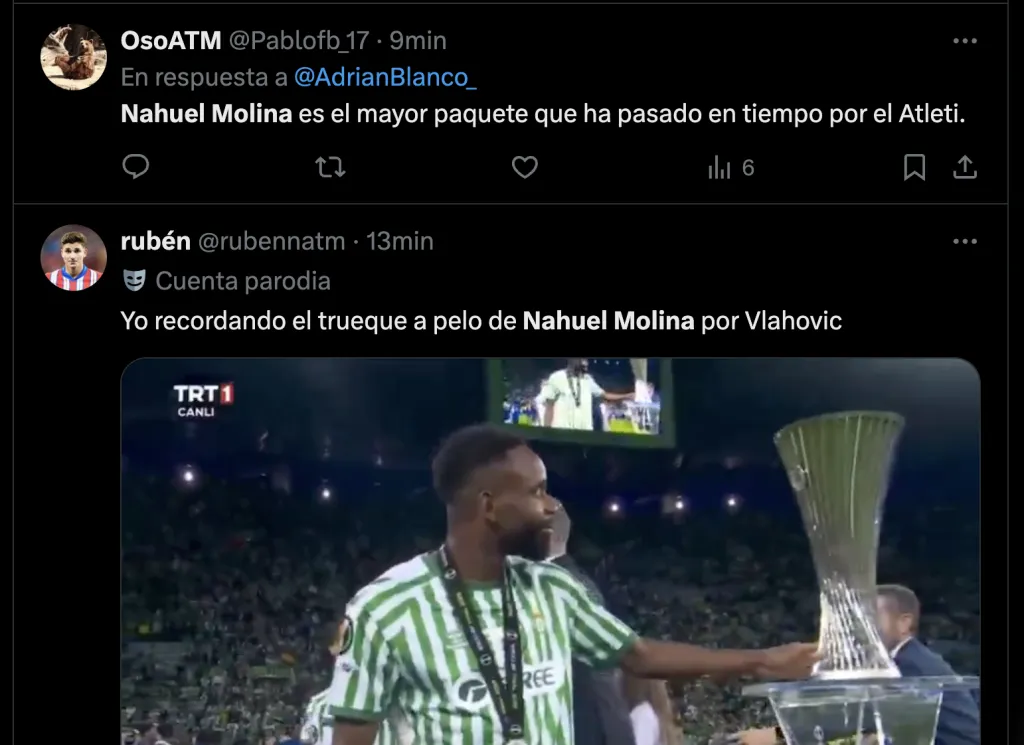Bookmark OsoATM's tweet
1024x745 pixels.
click(914, 167)
